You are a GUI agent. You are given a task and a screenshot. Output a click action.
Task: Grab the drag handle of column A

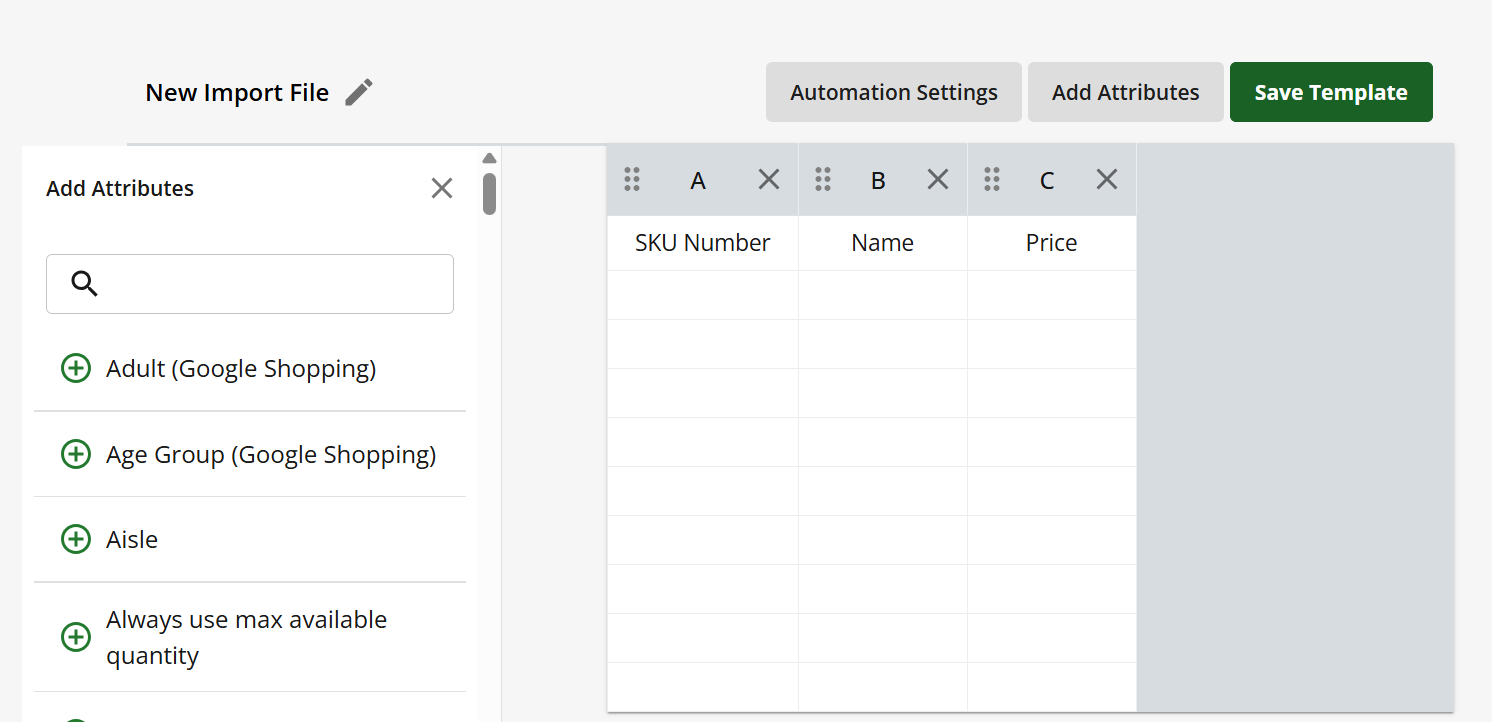coord(632,179)
